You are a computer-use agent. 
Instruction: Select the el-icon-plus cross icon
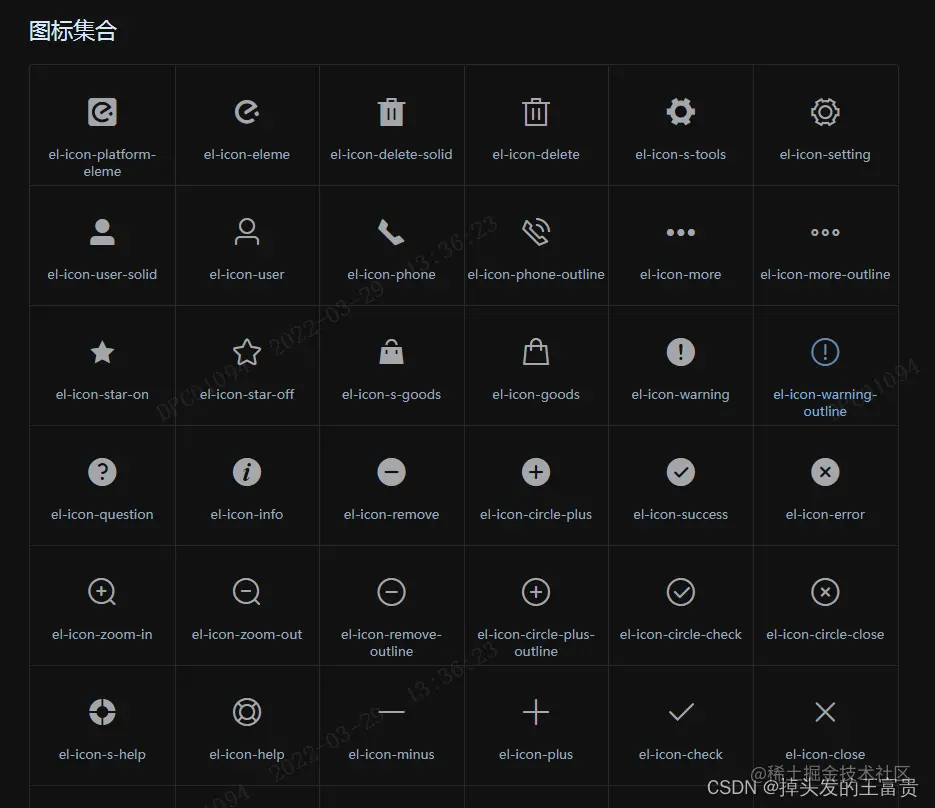[536, 712]
